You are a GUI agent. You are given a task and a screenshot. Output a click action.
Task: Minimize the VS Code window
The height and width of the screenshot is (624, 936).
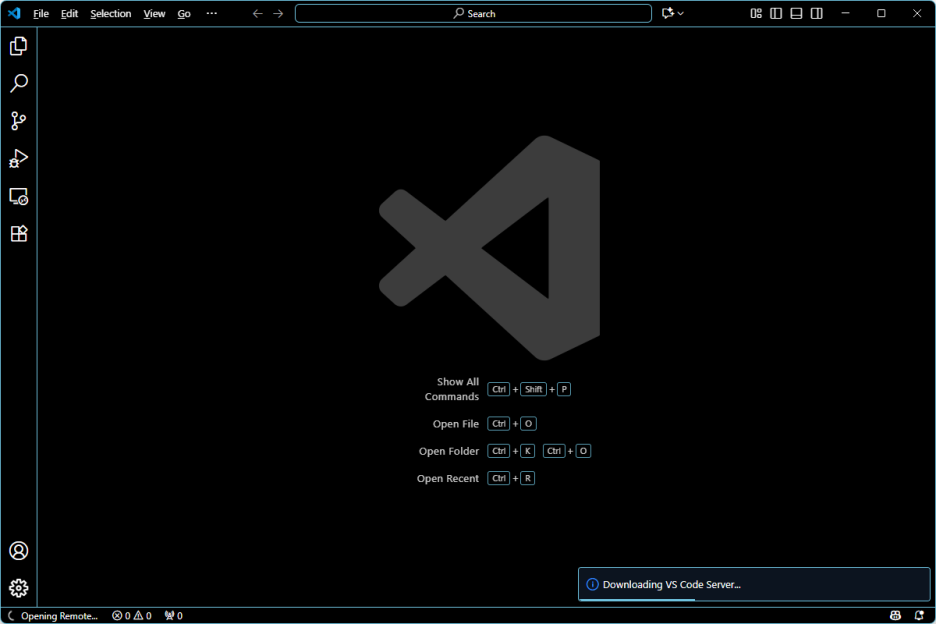pyautogui.click(x=845, y=13)
